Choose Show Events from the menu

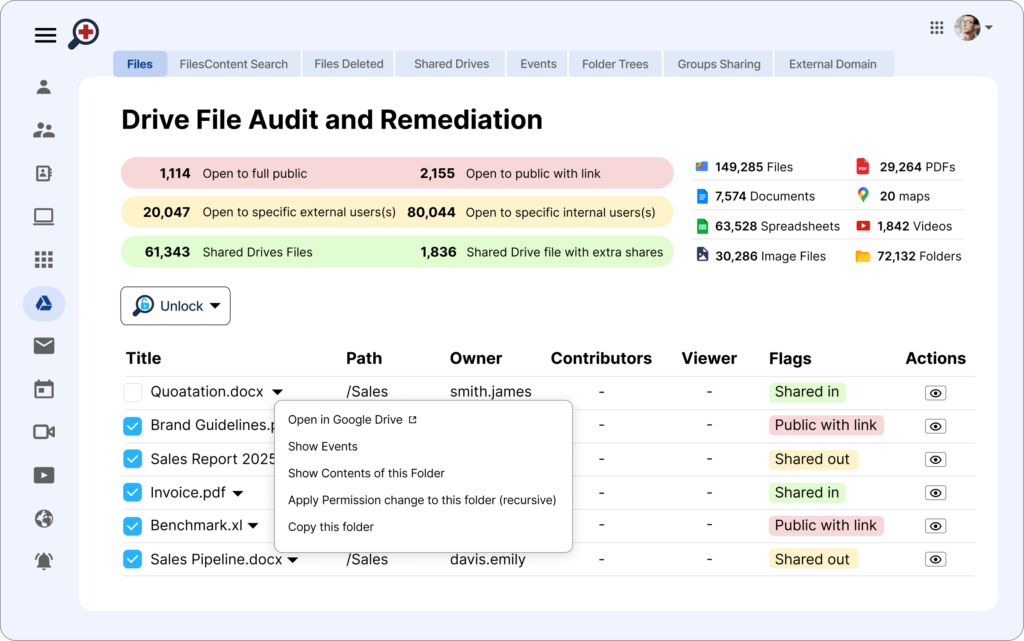click(323, 446)
